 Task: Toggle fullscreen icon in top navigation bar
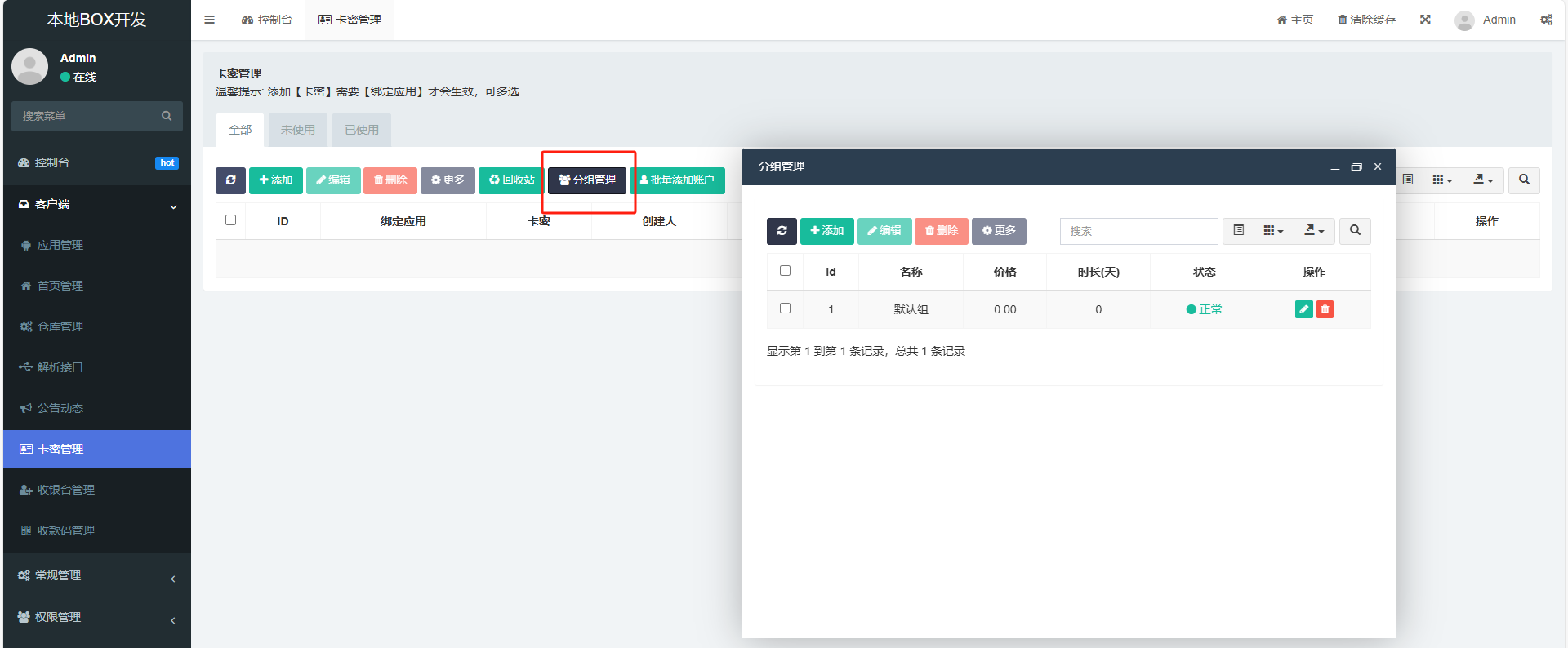pyautogui.click(x=1425, y=20)
